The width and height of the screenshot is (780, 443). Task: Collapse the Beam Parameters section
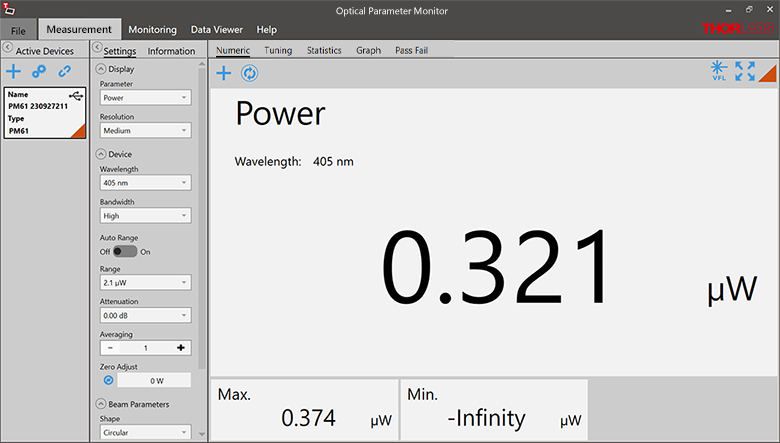coord(101,404)
